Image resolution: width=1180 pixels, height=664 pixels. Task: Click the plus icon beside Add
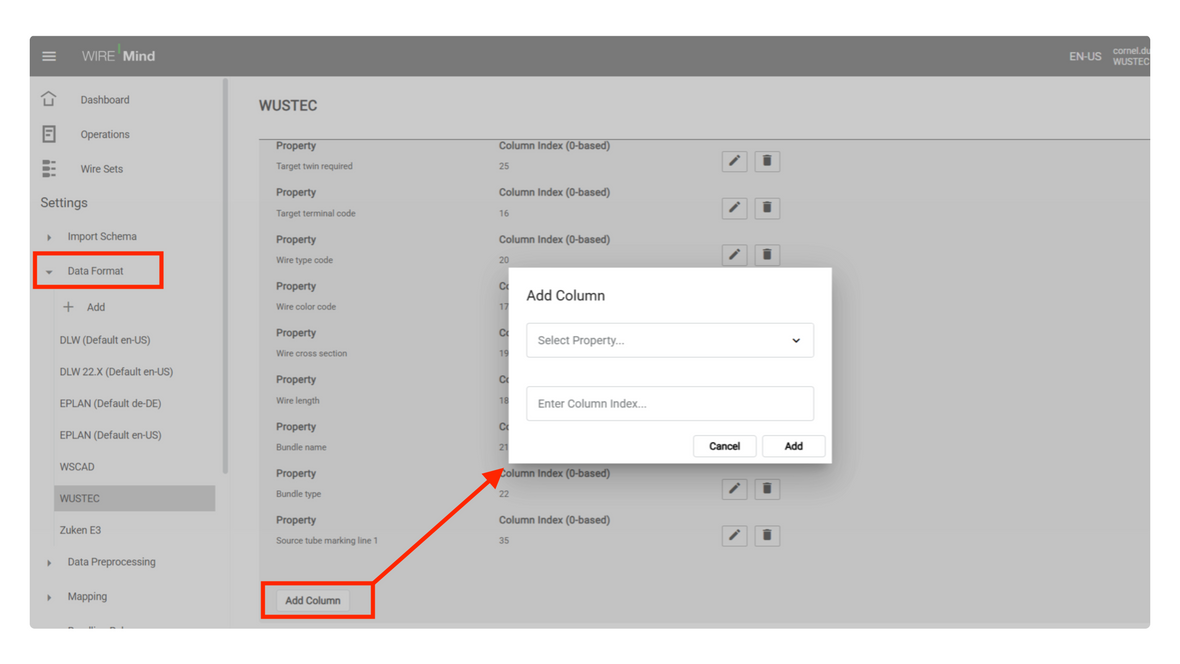[68, 307]
